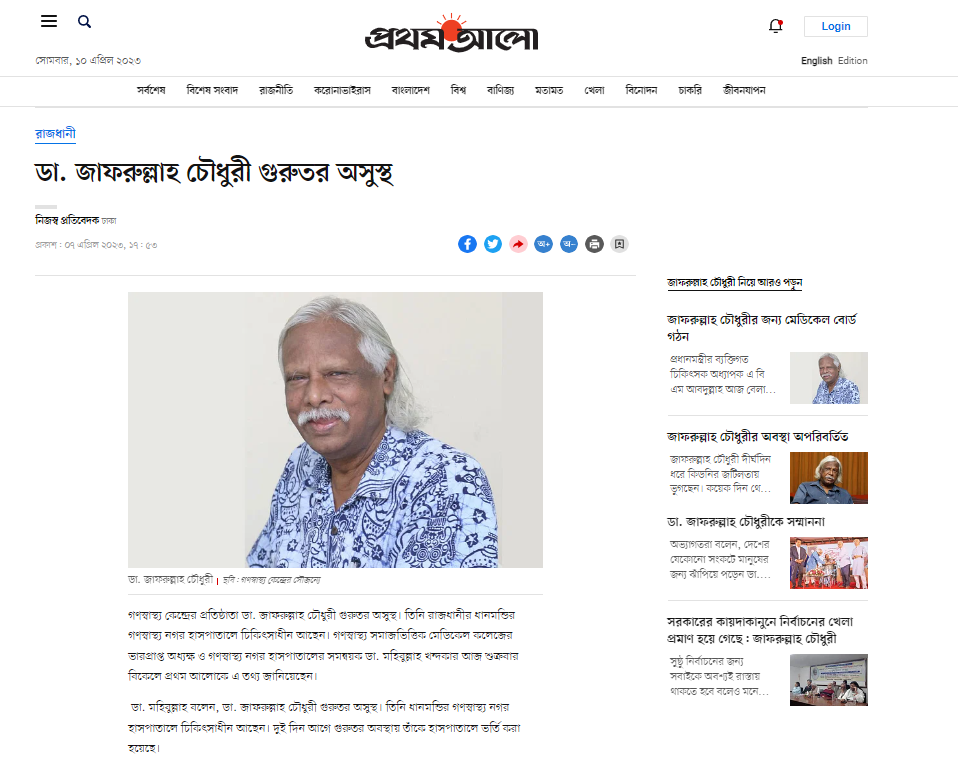Go to the বাণিজ্য section
This screenshot has height=759, width=958.
(500, 90)
